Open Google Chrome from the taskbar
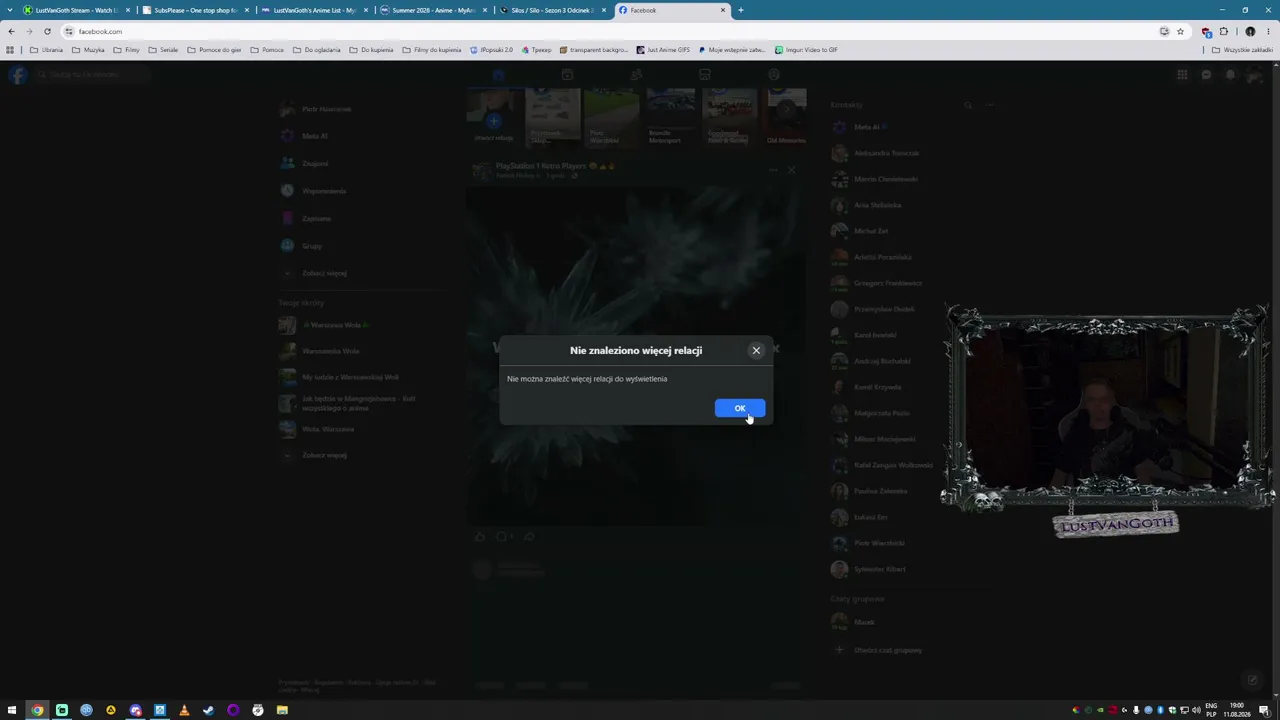 coord(37,710)
